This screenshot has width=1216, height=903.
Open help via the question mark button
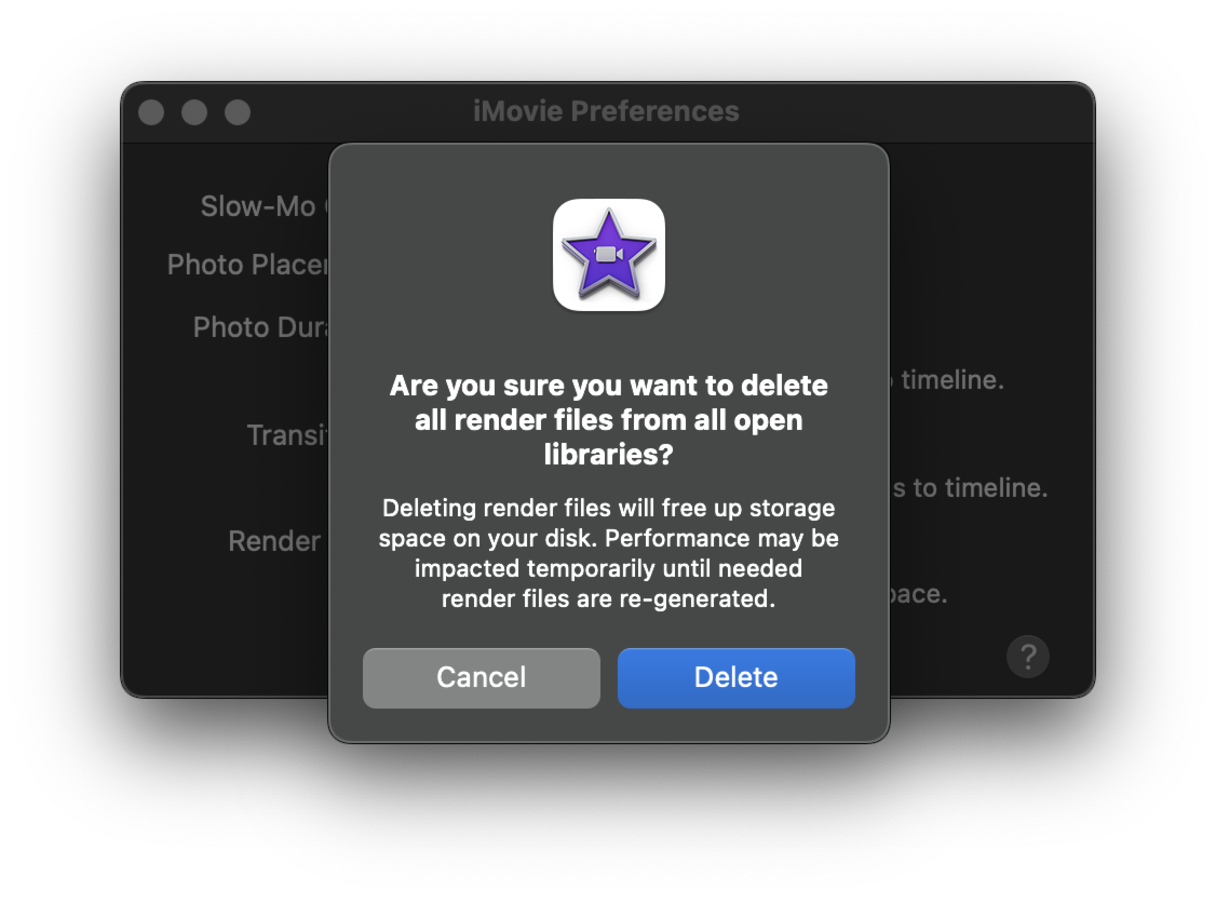coord(1027,657)
